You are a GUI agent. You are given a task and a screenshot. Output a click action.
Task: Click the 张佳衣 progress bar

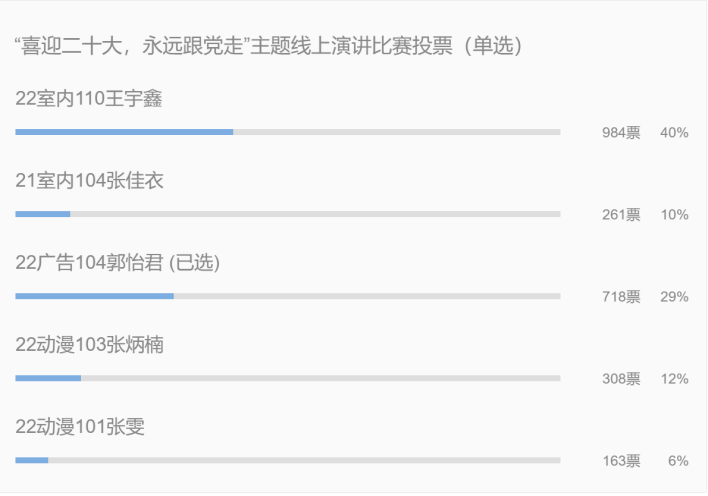288,214
